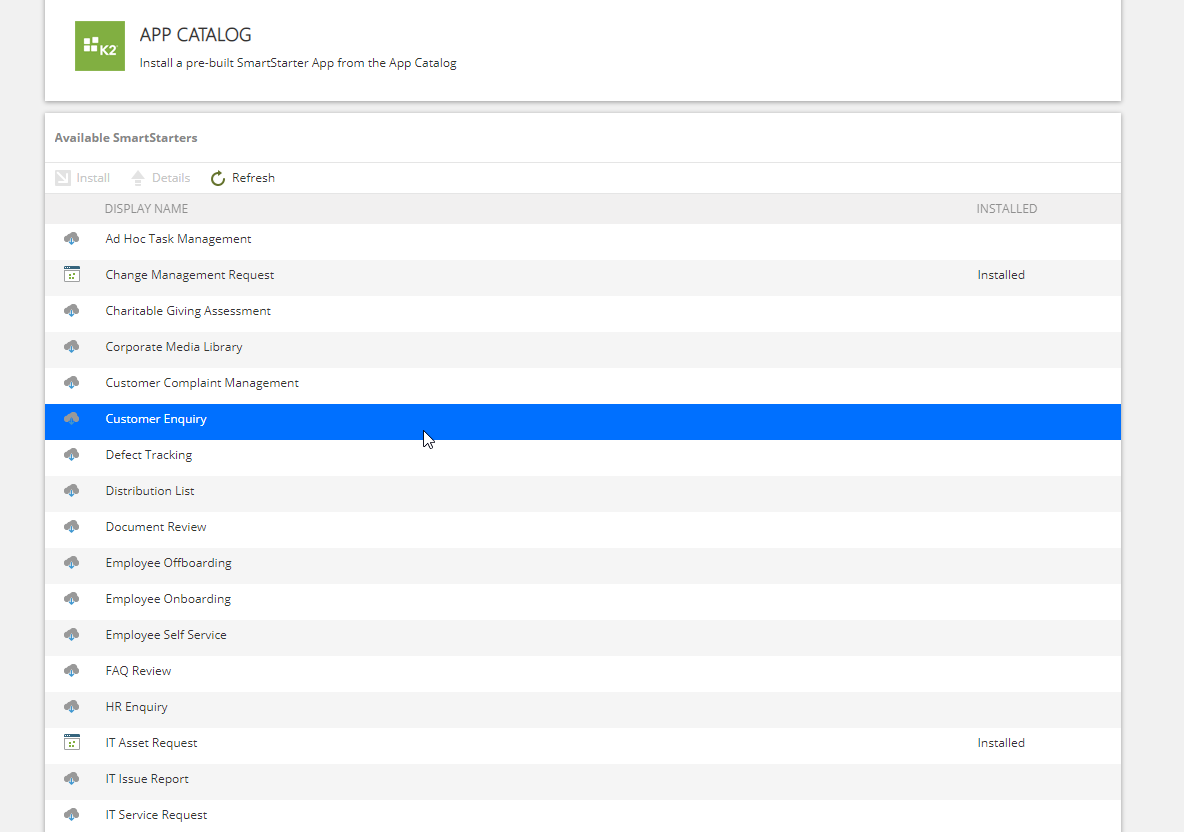Image resolution: width=1184 pixels, height=832 pixels.
Task: Select IT Issue Report entry
Action: coord(583,781)
